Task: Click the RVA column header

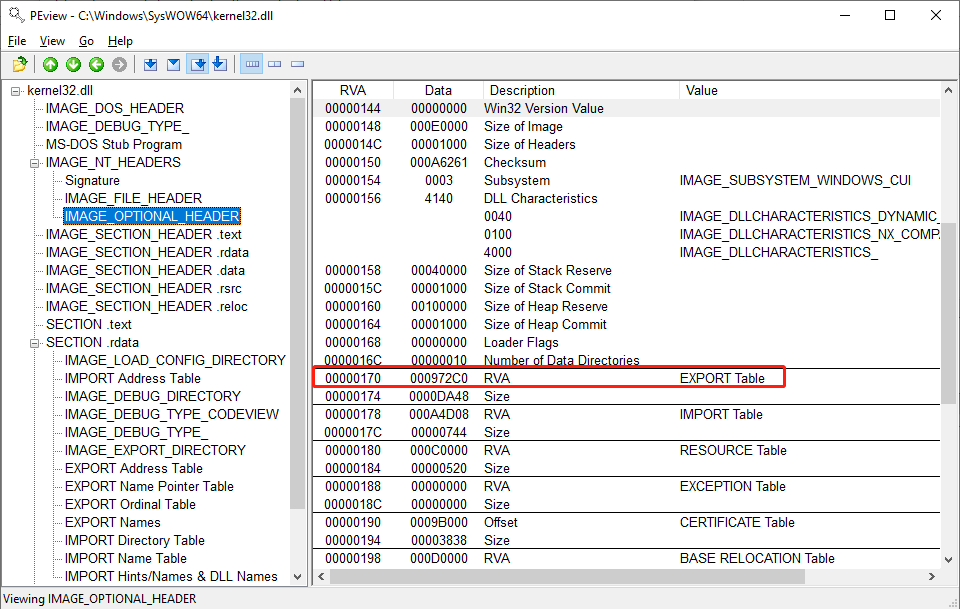Action: [x=353, y=90]
